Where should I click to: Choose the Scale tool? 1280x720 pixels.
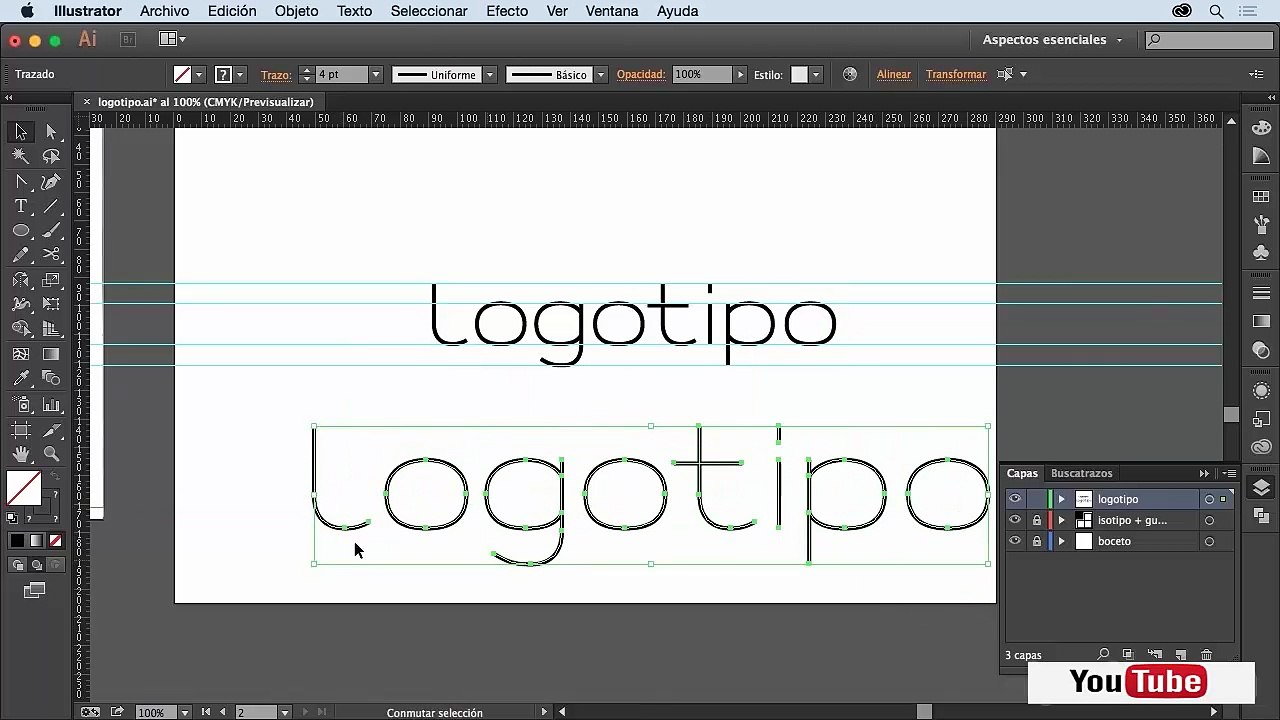51,280
